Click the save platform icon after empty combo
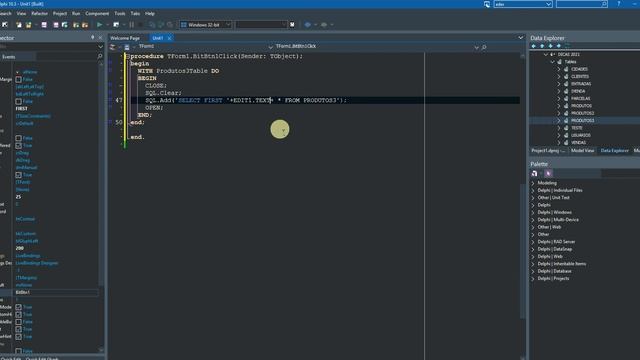640x360 pixels. click(x=292, y=25)
